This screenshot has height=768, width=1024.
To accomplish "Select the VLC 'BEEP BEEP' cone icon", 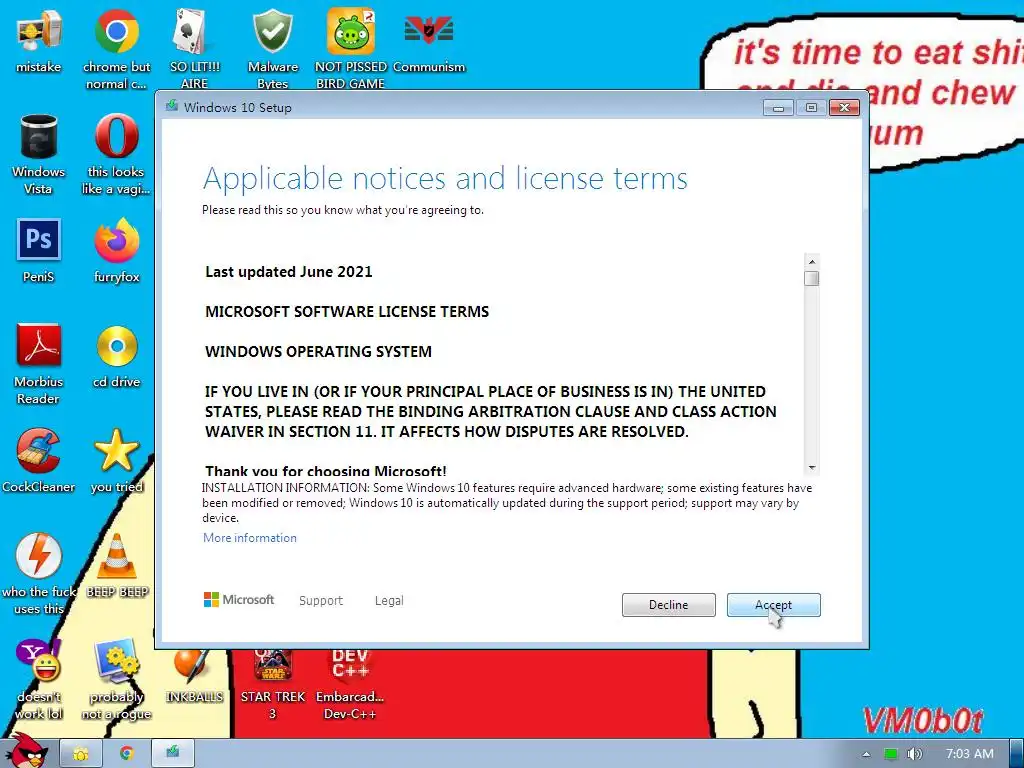I will (117, 566).
